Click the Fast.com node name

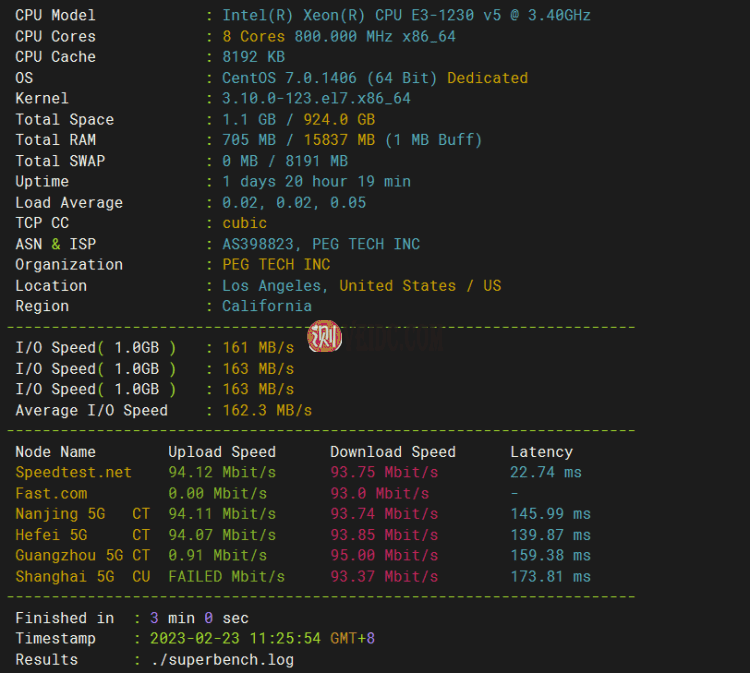(51, 493)
